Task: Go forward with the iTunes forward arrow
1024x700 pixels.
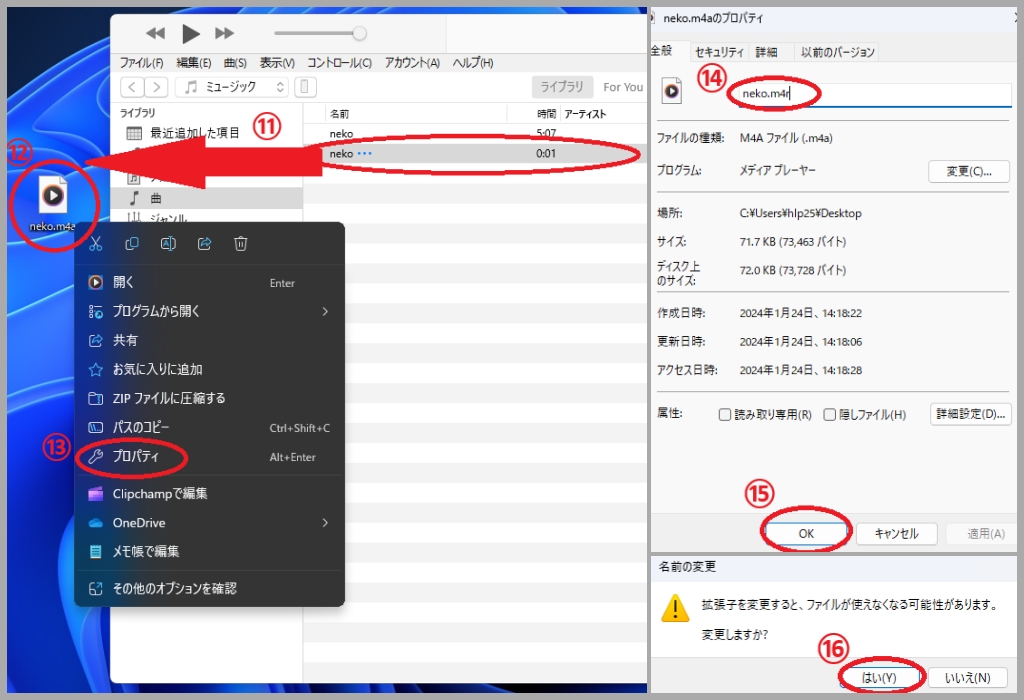Action: coord(156,87)
